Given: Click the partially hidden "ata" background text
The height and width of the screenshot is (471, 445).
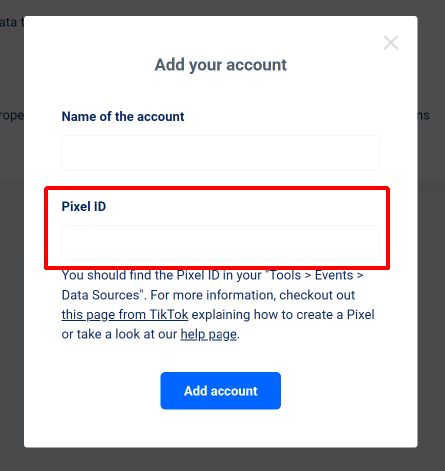Looking at the screenshot, I should click(8, 23).
